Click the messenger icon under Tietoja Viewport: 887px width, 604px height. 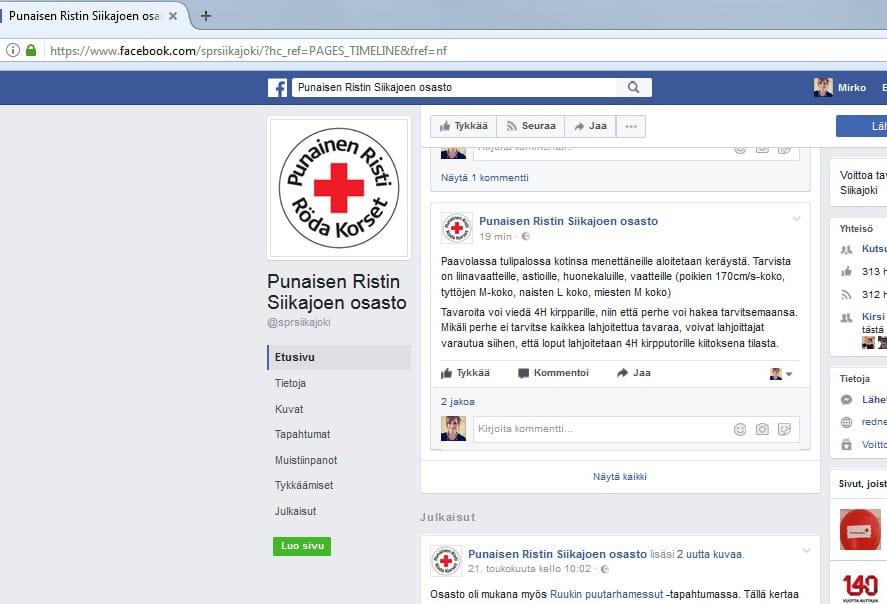(x=846, y=400)
